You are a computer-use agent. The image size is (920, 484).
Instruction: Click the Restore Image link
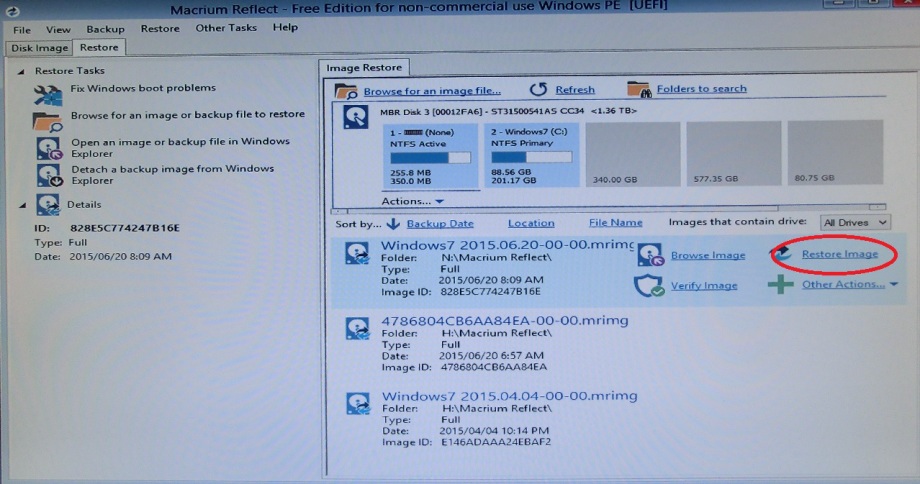point(839,254)
